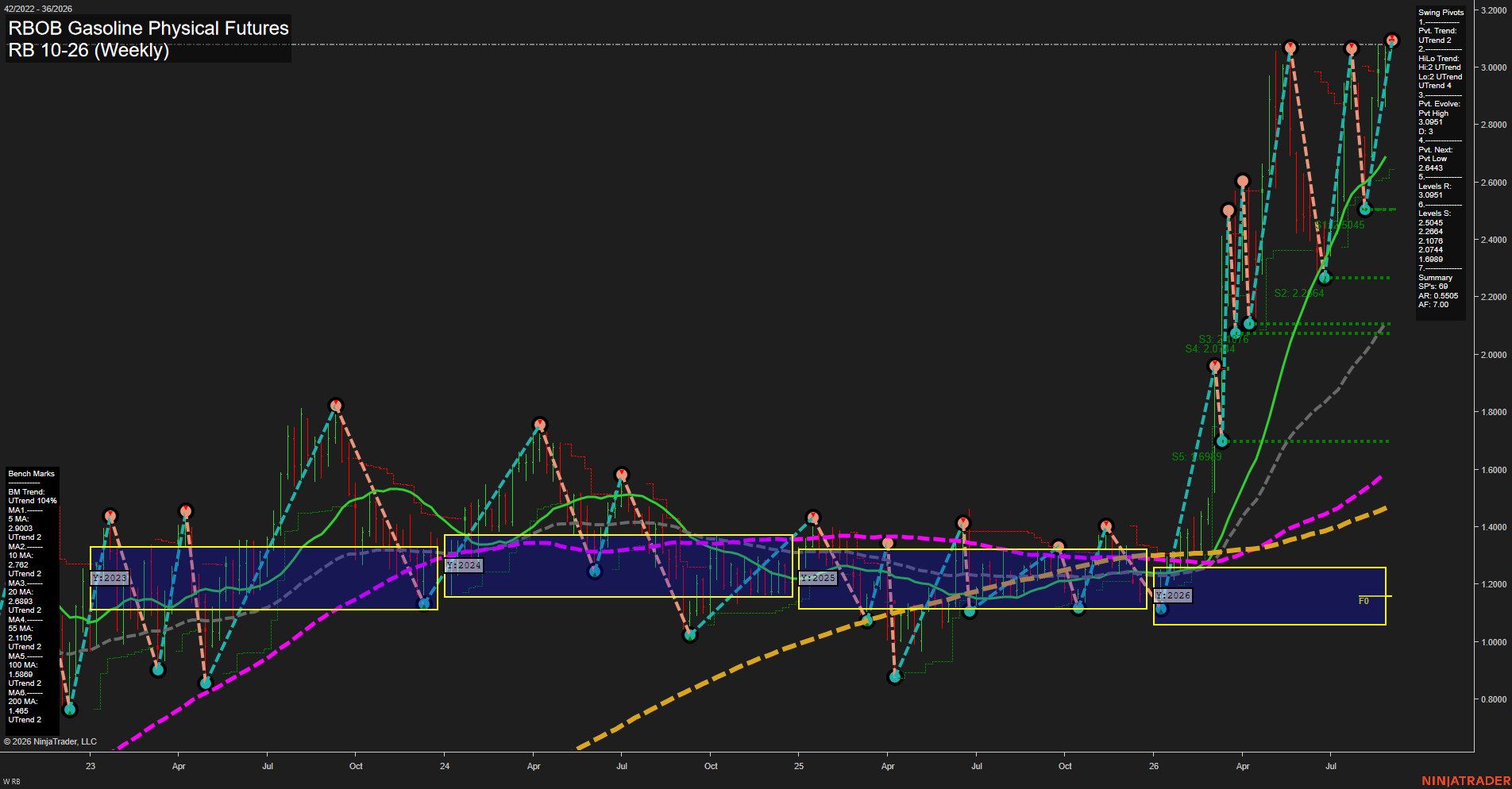Viewport: 1512px width, 789px height.
Task: Click the © 2026 NinjaTrader, LLC notice
Action: [x=50, y=741]
